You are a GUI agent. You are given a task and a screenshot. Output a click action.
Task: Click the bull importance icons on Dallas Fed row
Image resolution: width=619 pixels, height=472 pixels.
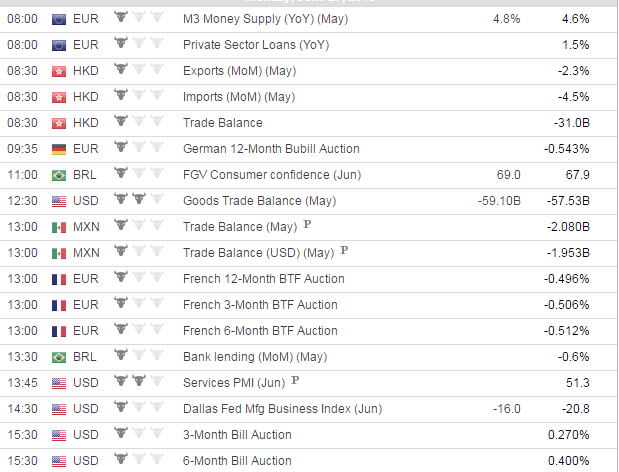(x=139, y=407)
